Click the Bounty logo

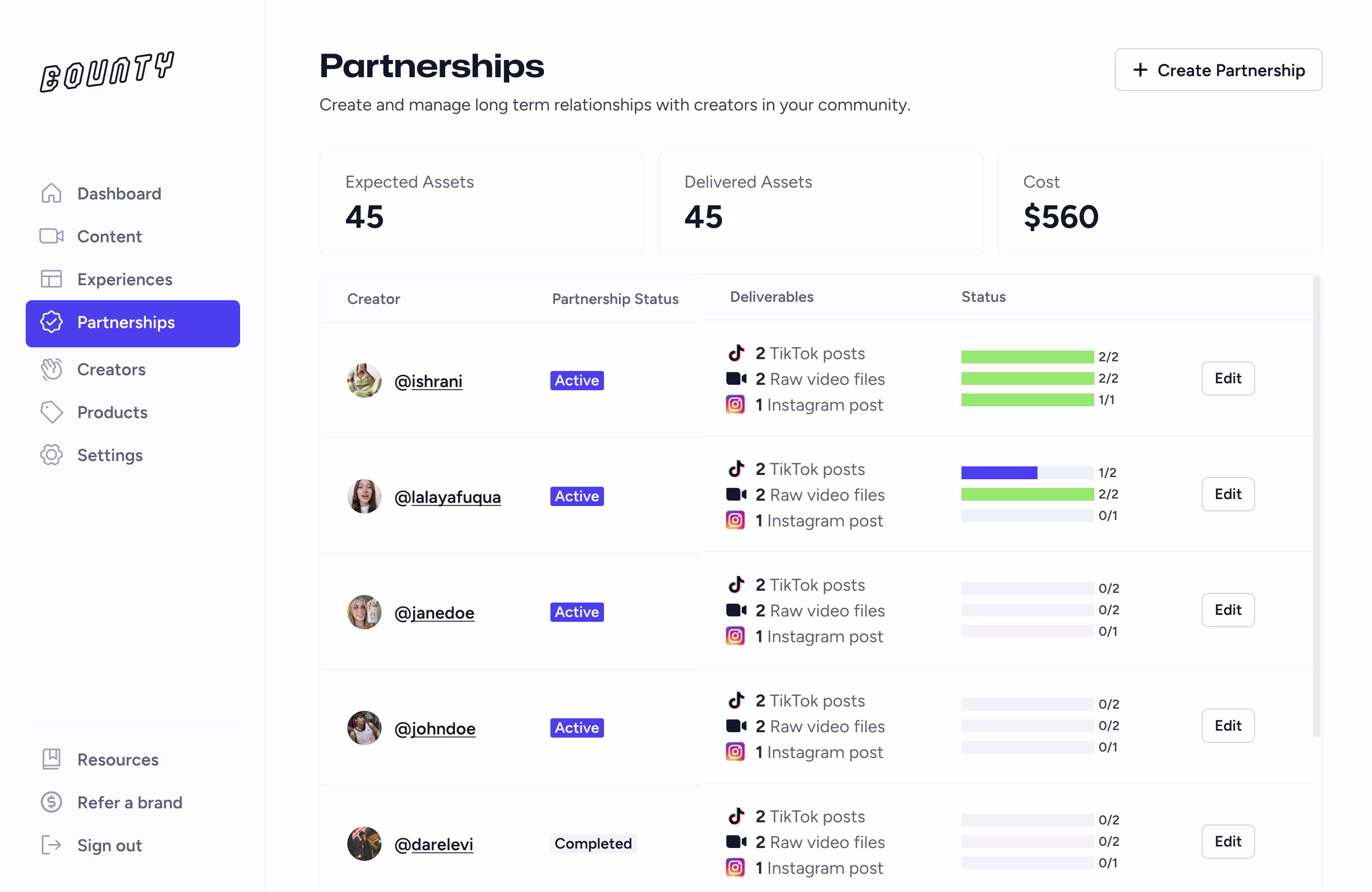[x=107, y=71]
